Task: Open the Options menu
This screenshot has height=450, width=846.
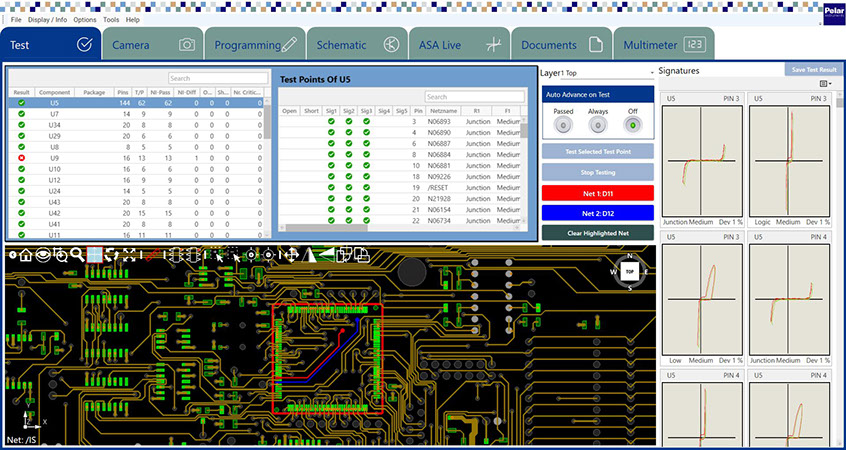Action: tap(85, 19)
